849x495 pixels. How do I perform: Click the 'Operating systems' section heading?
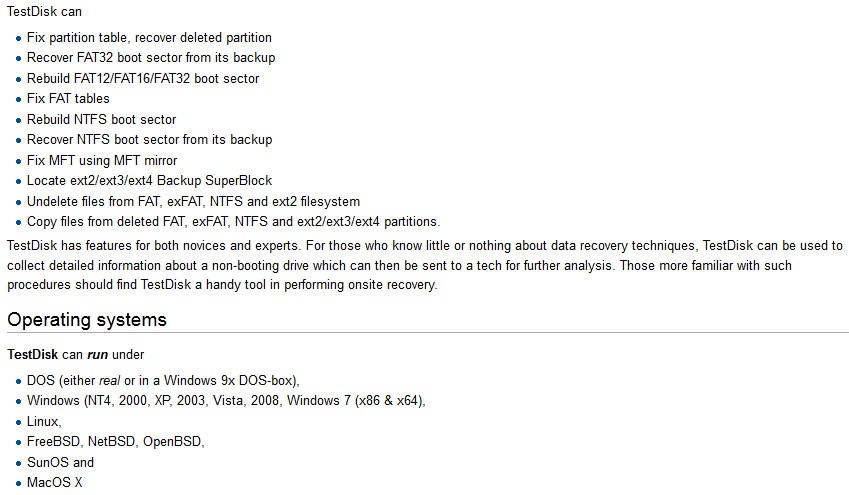click(87, 320)
